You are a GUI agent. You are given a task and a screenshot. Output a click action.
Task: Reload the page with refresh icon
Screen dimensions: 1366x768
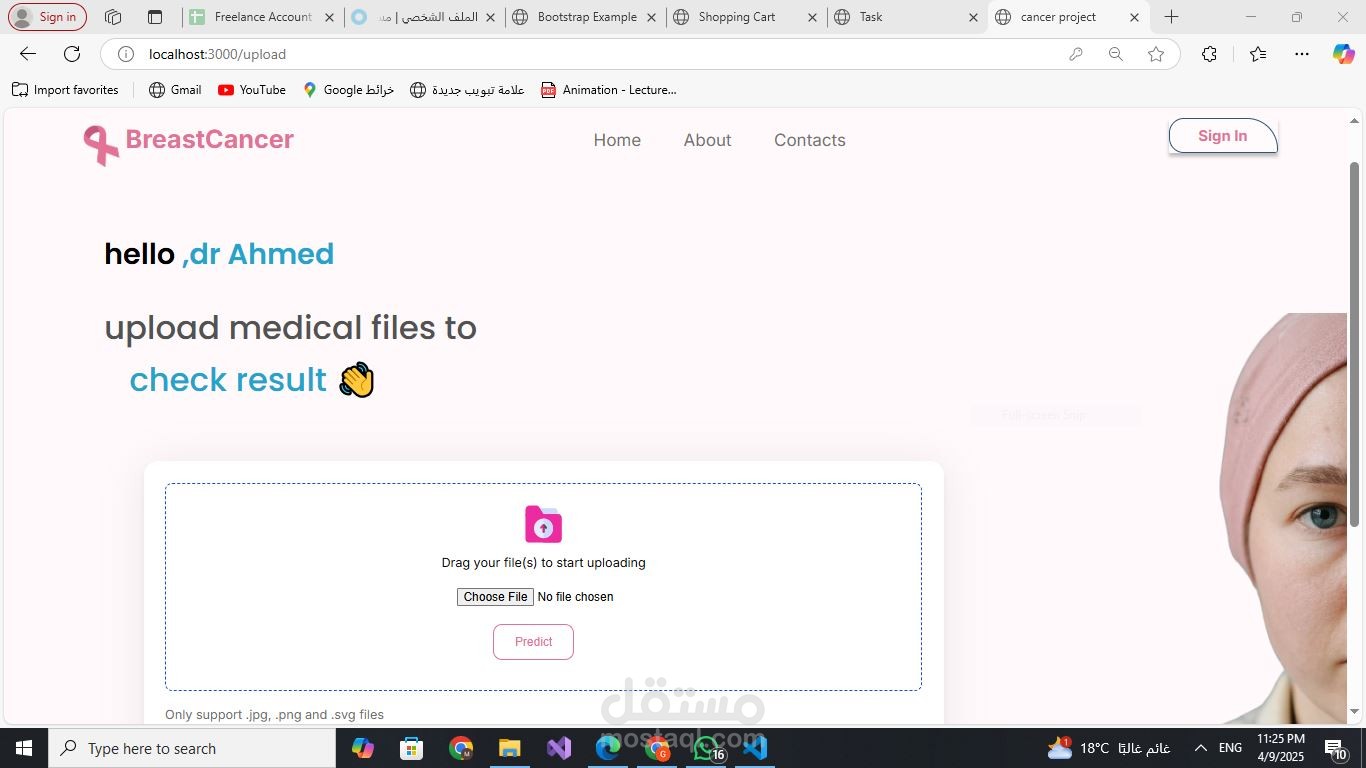[x=72, y=54]
